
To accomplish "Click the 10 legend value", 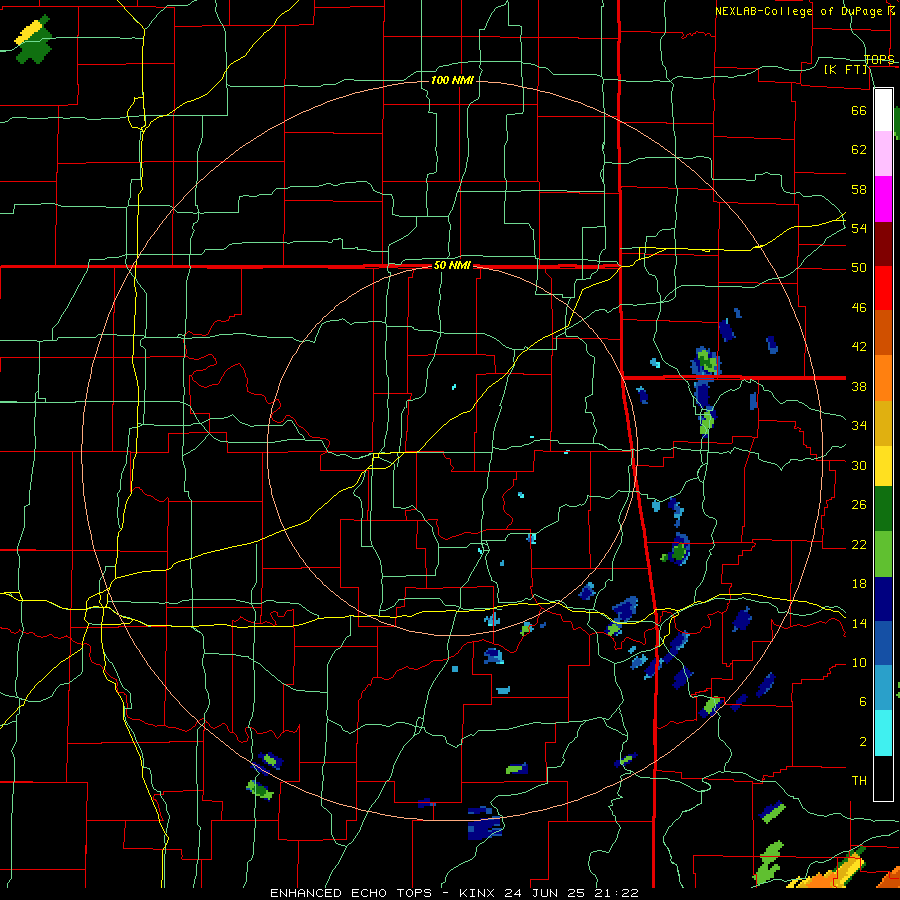I will (x=859, y=662).
